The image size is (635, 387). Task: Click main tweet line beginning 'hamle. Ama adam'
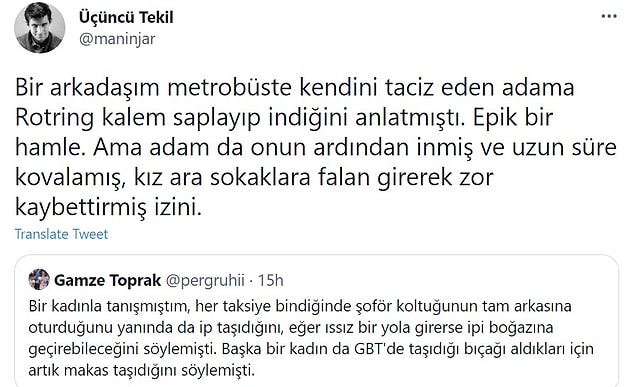[x=316, y=147]
